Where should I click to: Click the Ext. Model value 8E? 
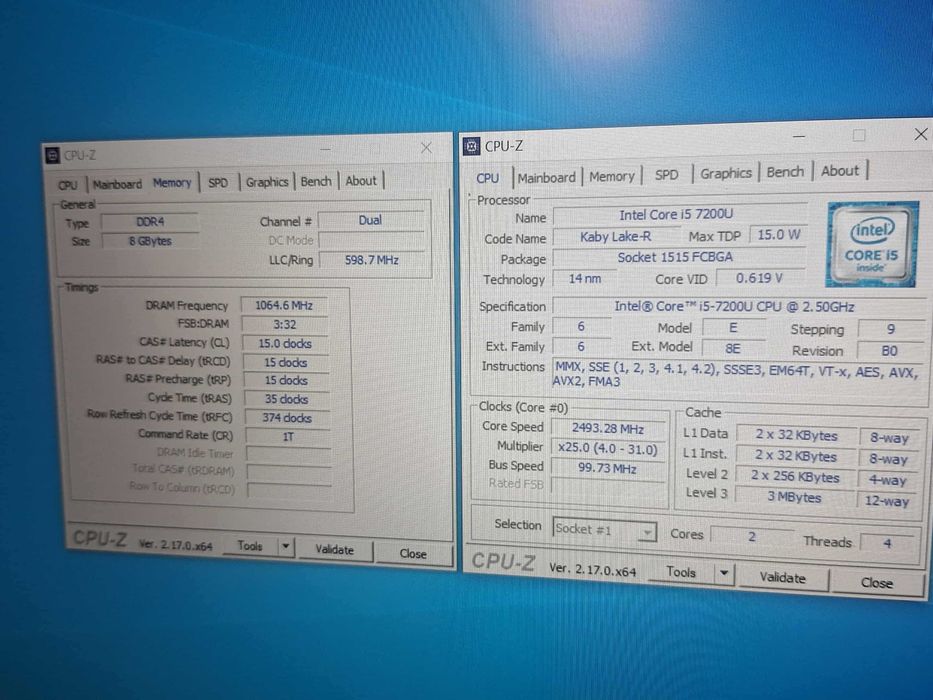(732, 349)
